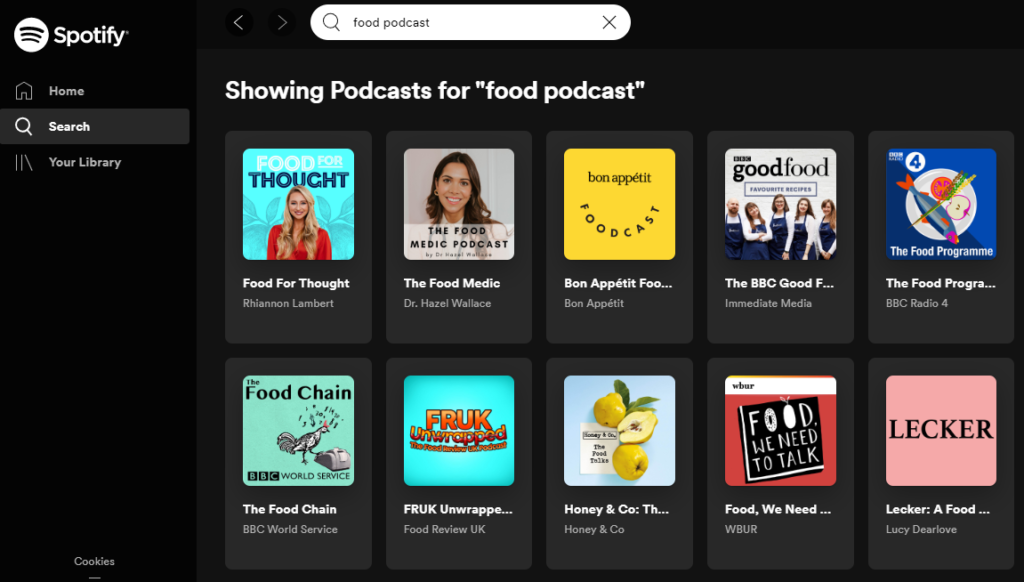Viewport: 1024px width, 582px height.
Task: Click The Food Programme title text
Action: point(940,283)
